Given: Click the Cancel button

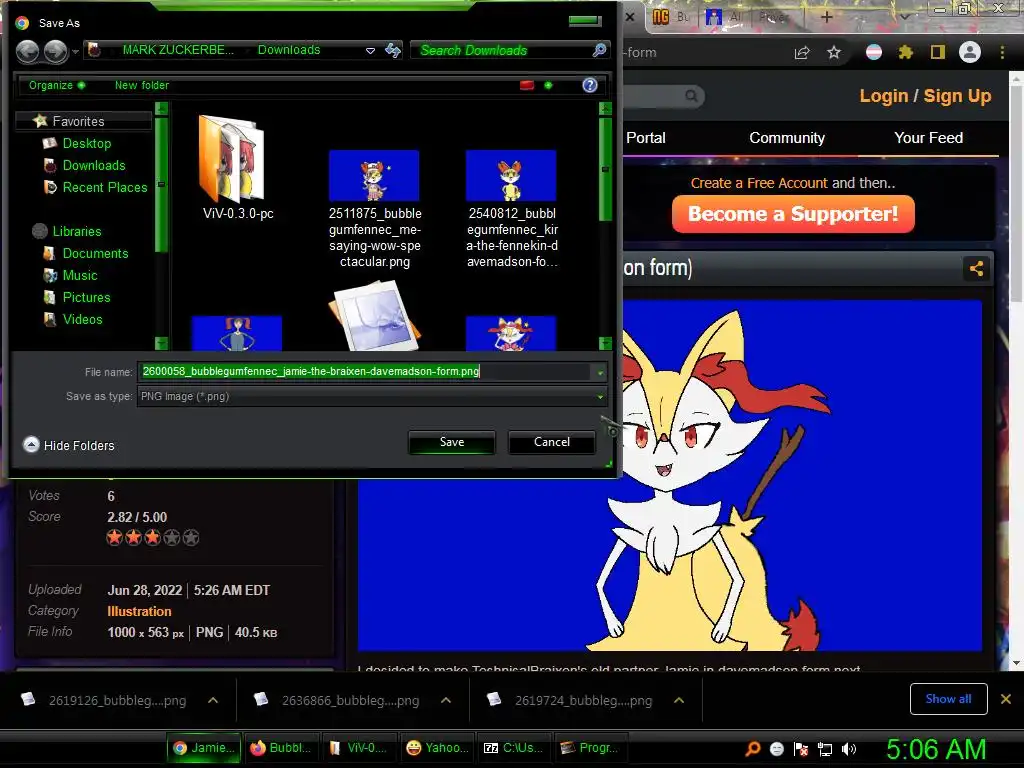Looking at the screenshot, I should coord(551,442).
